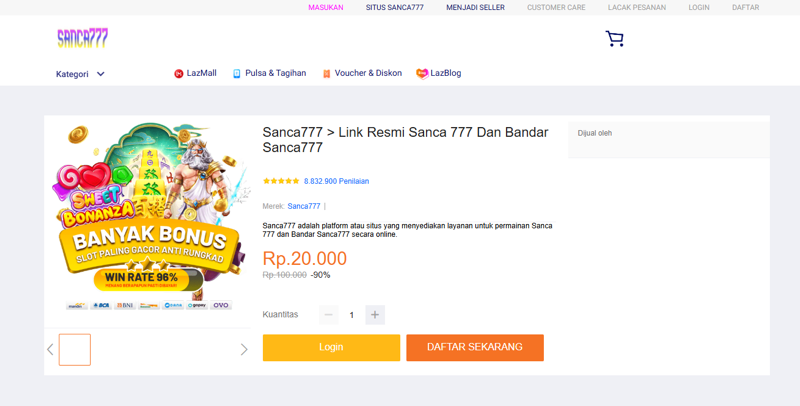This screenshot has height=406, width=800.
Task: Click the orange Login button
Action: (331, 347)
